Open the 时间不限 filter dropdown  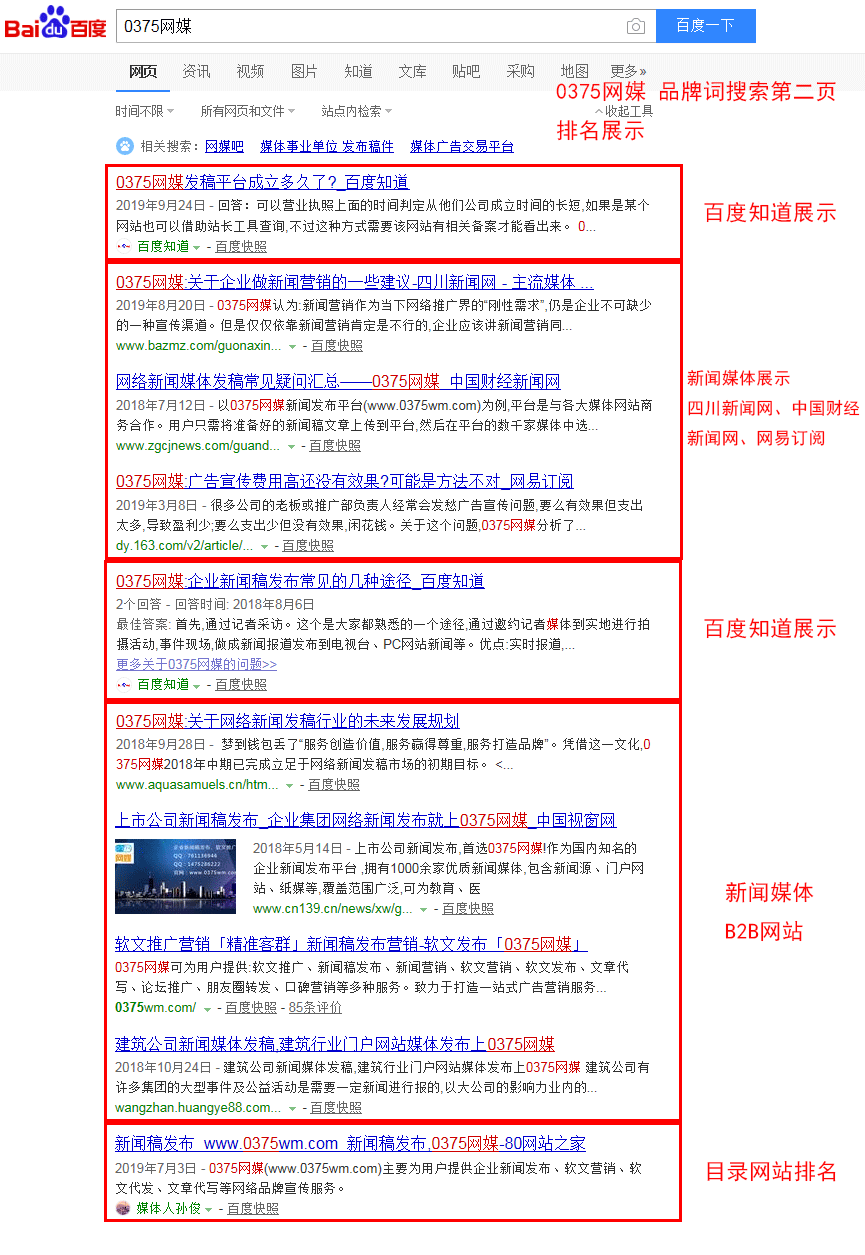pyautogui.click(x=144, y=111)
